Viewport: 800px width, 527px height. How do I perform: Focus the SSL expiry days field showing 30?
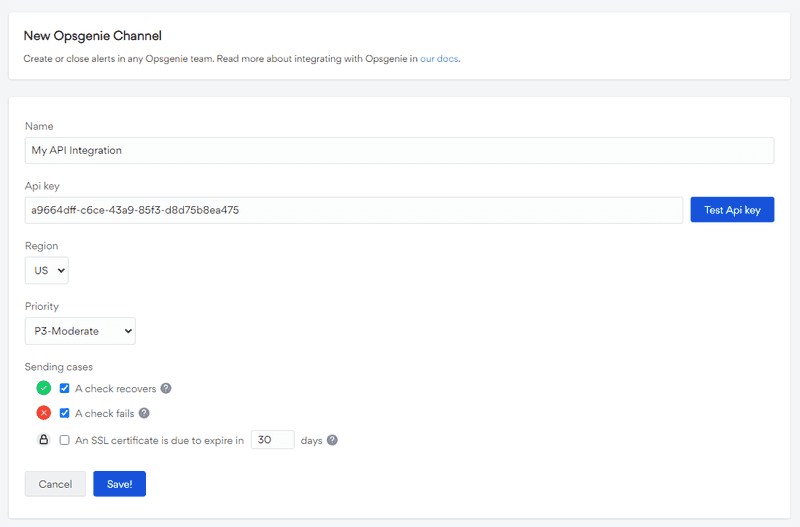pyautogui.click(x=272, y=440)
